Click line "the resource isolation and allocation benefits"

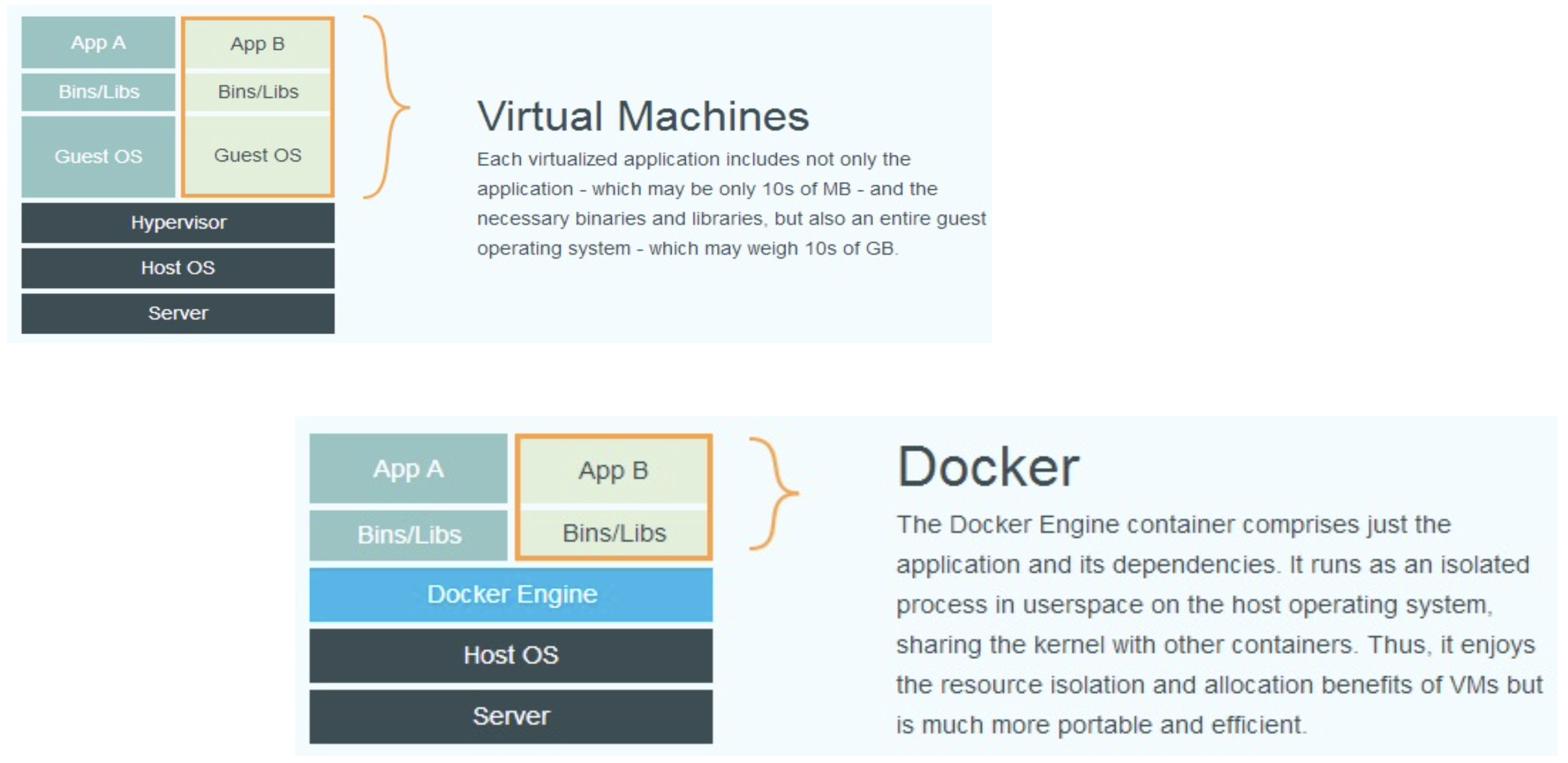coord(1220,685)
